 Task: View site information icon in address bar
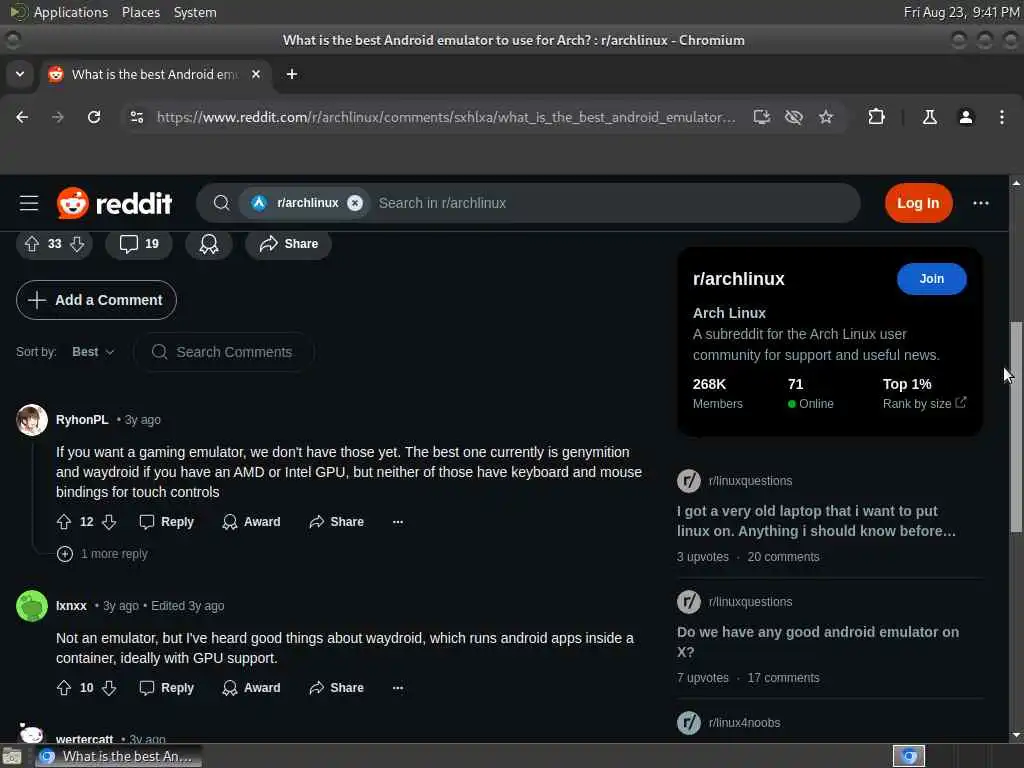pos(137,118)
